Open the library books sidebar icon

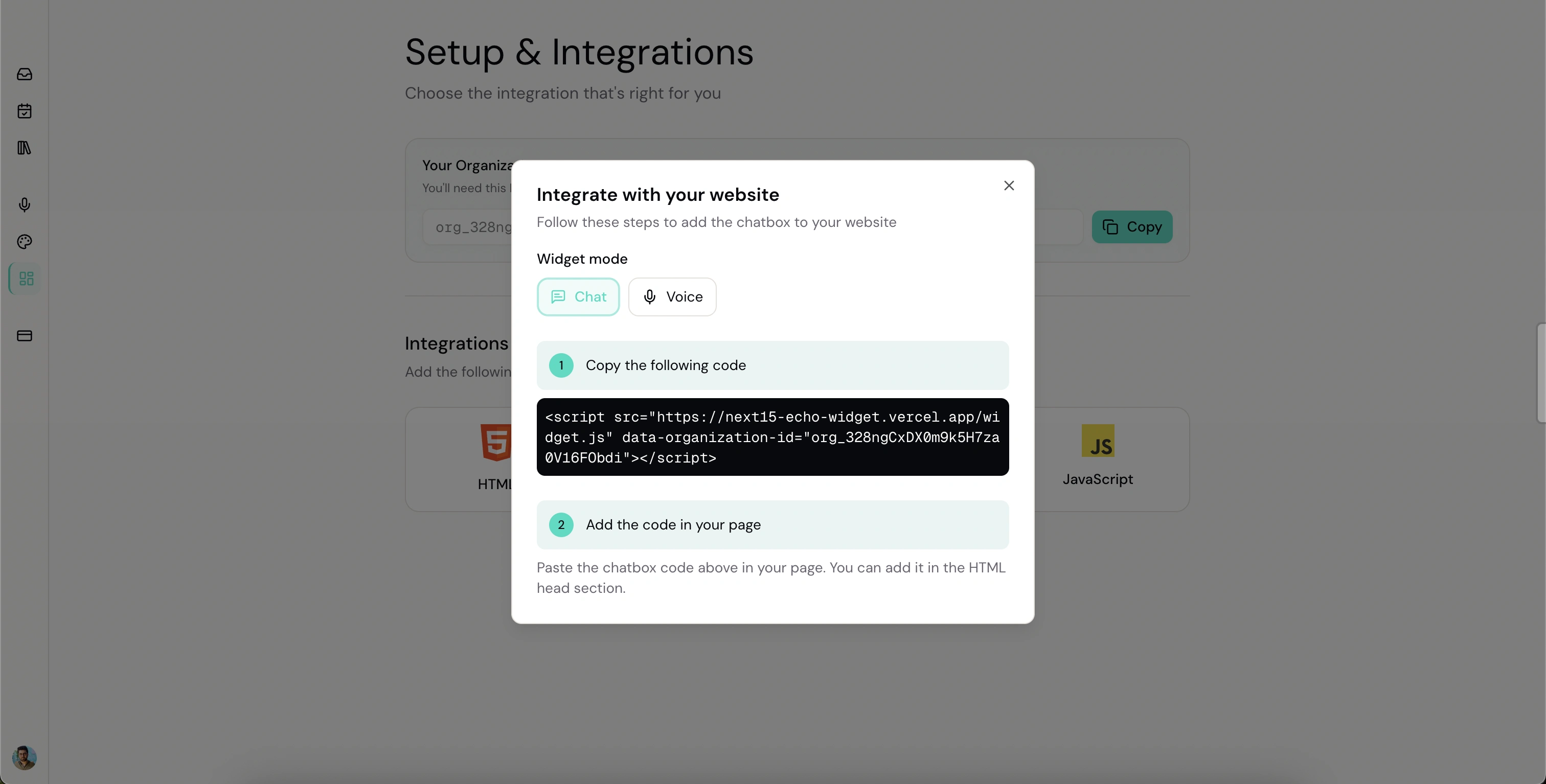pos(25,148)
